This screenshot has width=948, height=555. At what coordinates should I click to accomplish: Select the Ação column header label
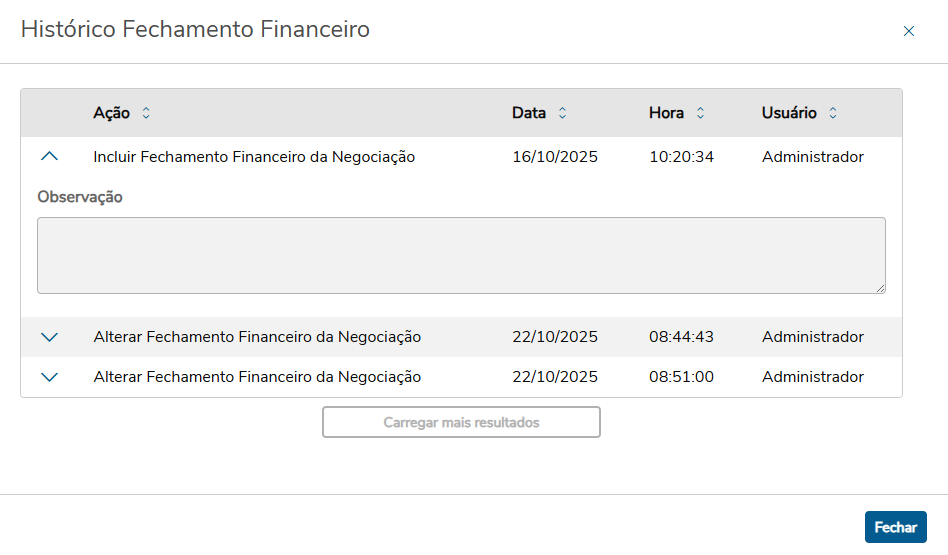click(x=111, y=113)
